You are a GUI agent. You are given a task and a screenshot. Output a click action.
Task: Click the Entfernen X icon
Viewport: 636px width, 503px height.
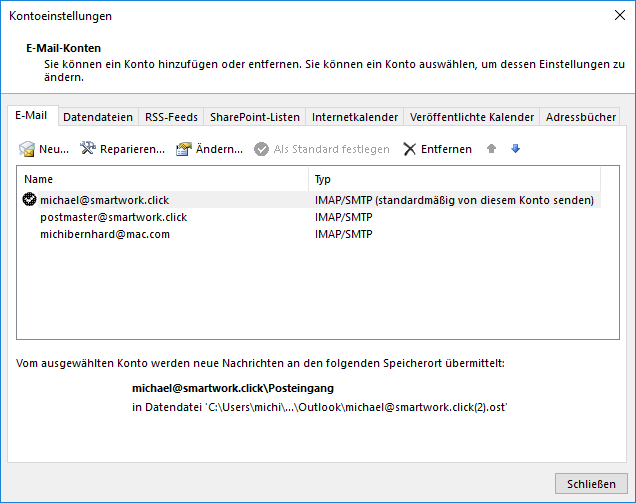coord(409,149)
